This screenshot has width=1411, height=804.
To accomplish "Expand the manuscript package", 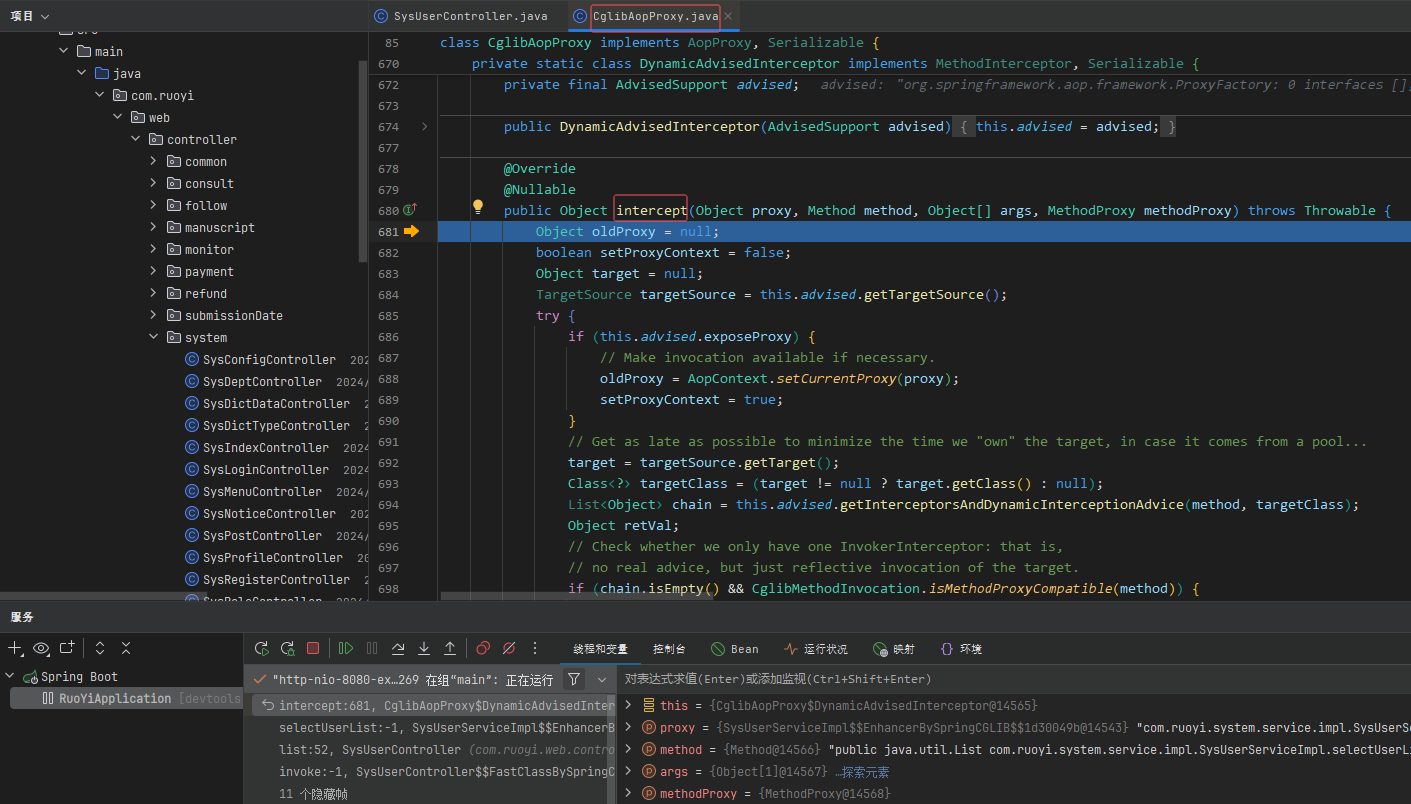I will coord(153,227).
